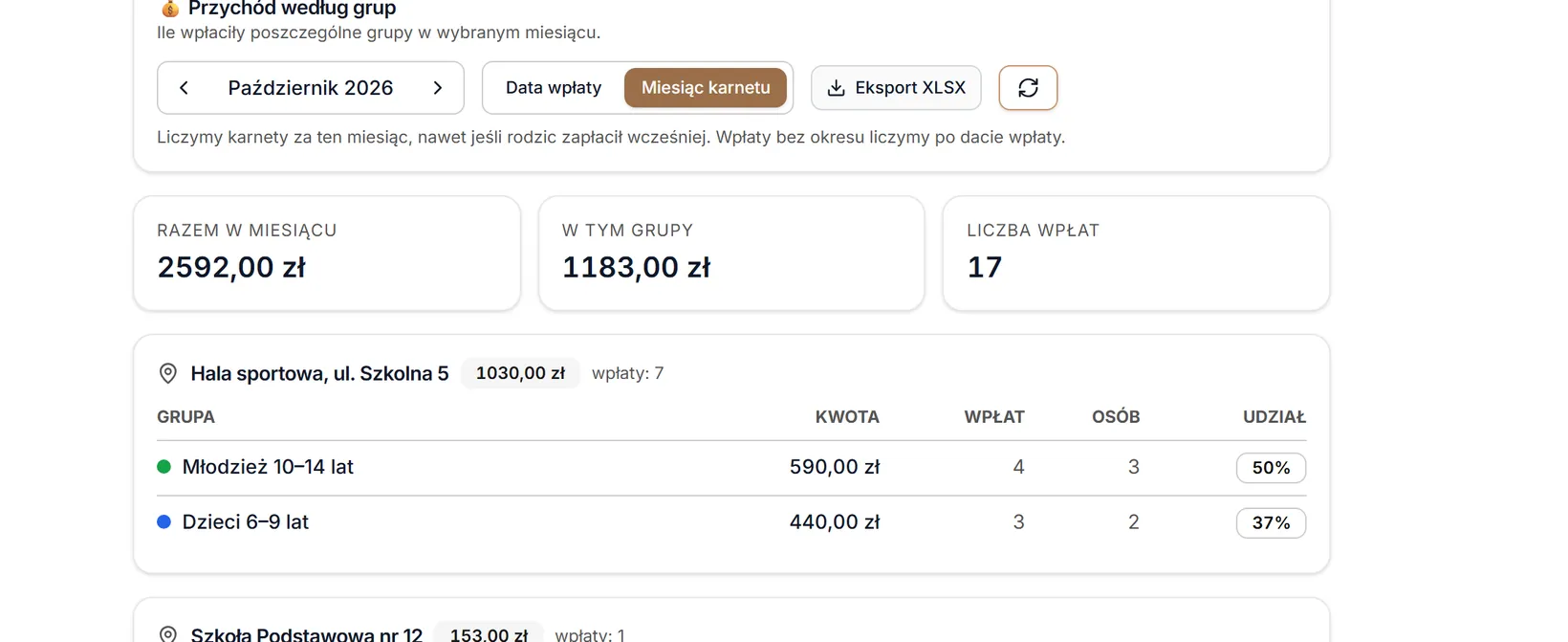The height and width of the screenshot is (642, 1568).
Task: Click the refresh icon button
Action: click(1028, 88)
